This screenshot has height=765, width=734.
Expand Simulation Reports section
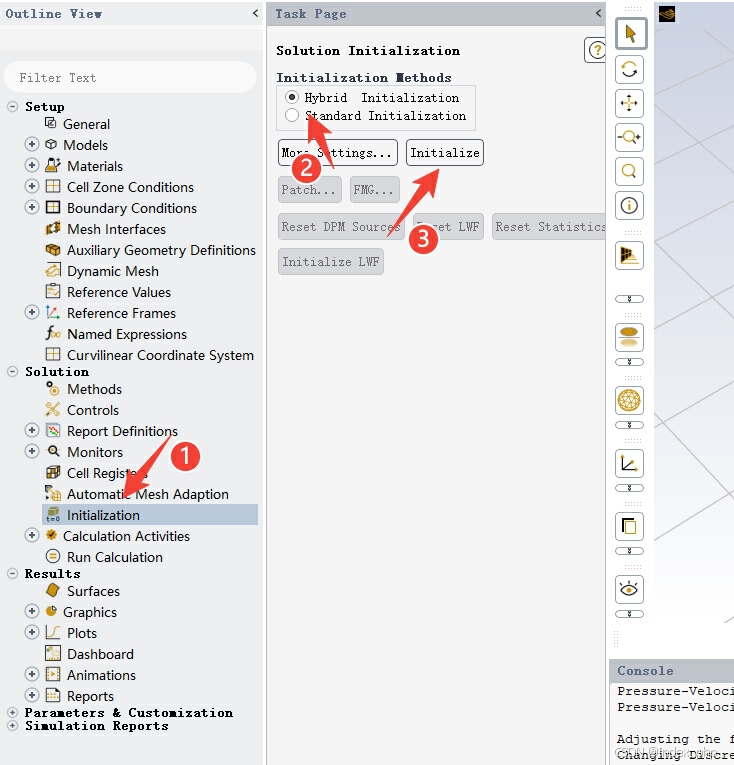click(x=13, y=725)
